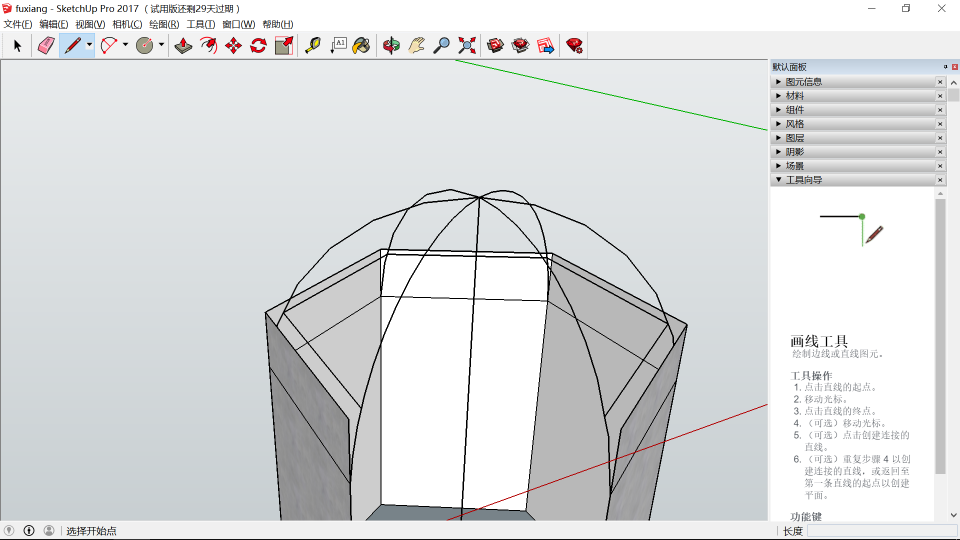Close the 图层 panel section
This screenshot has width=960, height=540.
coord(940,138)
